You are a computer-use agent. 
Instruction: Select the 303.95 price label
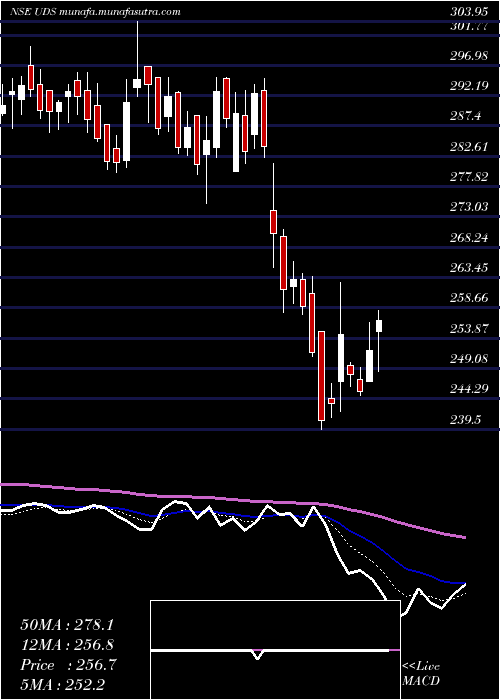470,11
